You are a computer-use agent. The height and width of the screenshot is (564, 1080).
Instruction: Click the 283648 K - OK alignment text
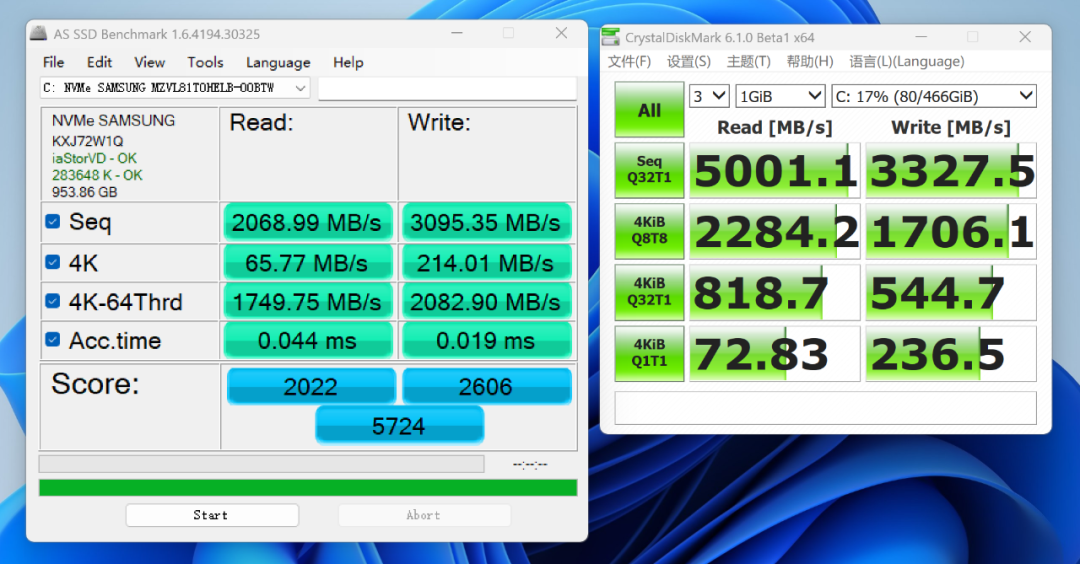pyautogui.click(x=97, y=175)
